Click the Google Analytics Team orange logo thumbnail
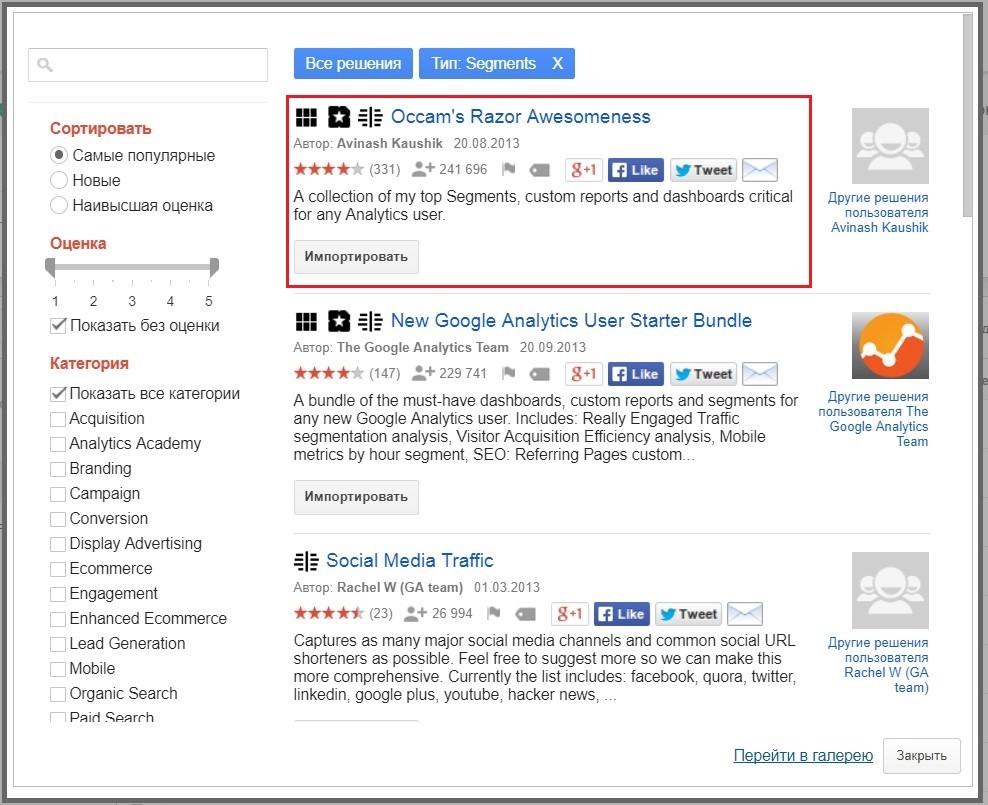 click(890, 346)
